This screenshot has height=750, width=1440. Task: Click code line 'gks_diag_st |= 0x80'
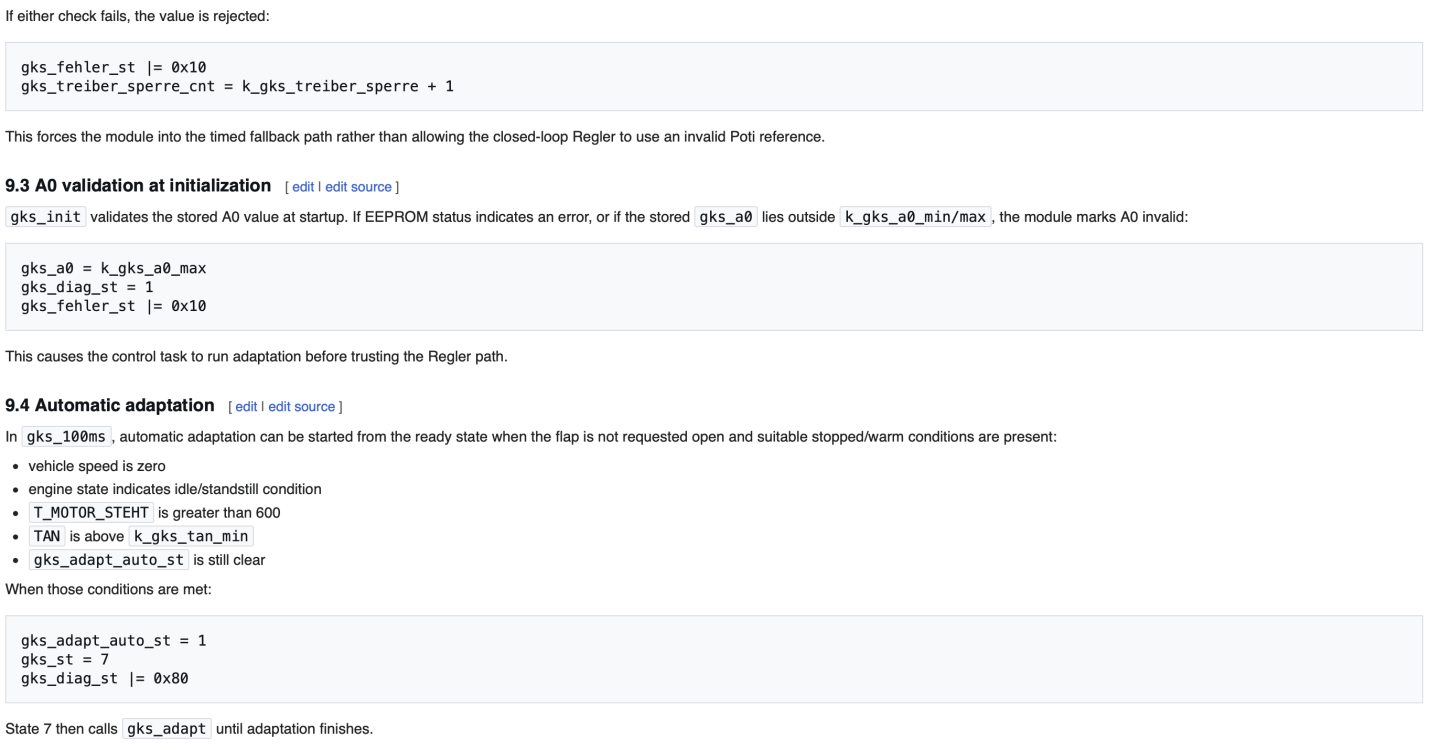pyautogui.click(x=104, y=679)
